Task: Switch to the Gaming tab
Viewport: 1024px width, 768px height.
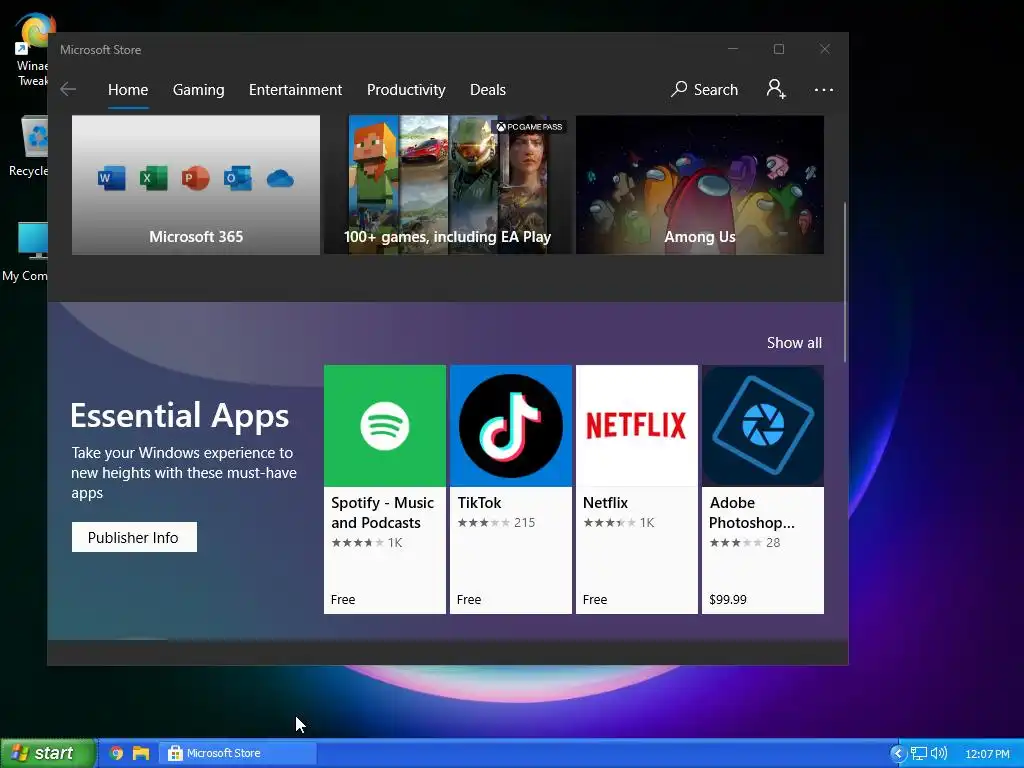Action: point(199,89)
